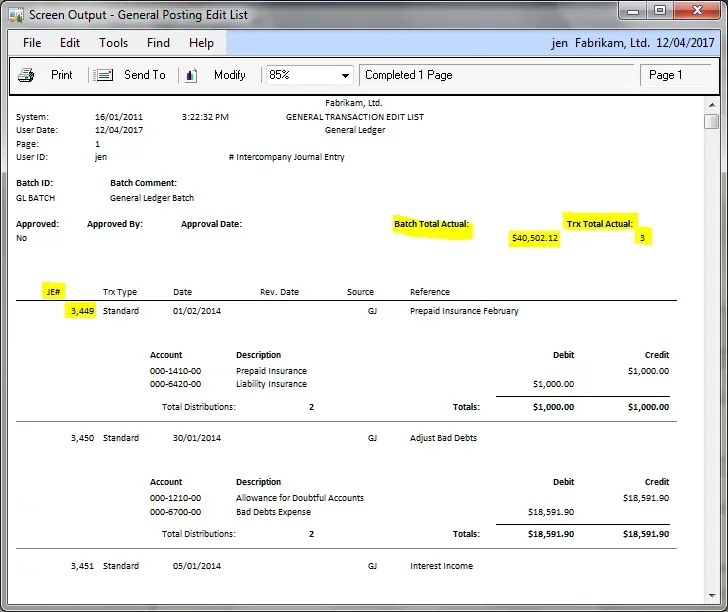Click the Print button label
The height and width of the screenshot is (612, 728).
coord(62,75)
